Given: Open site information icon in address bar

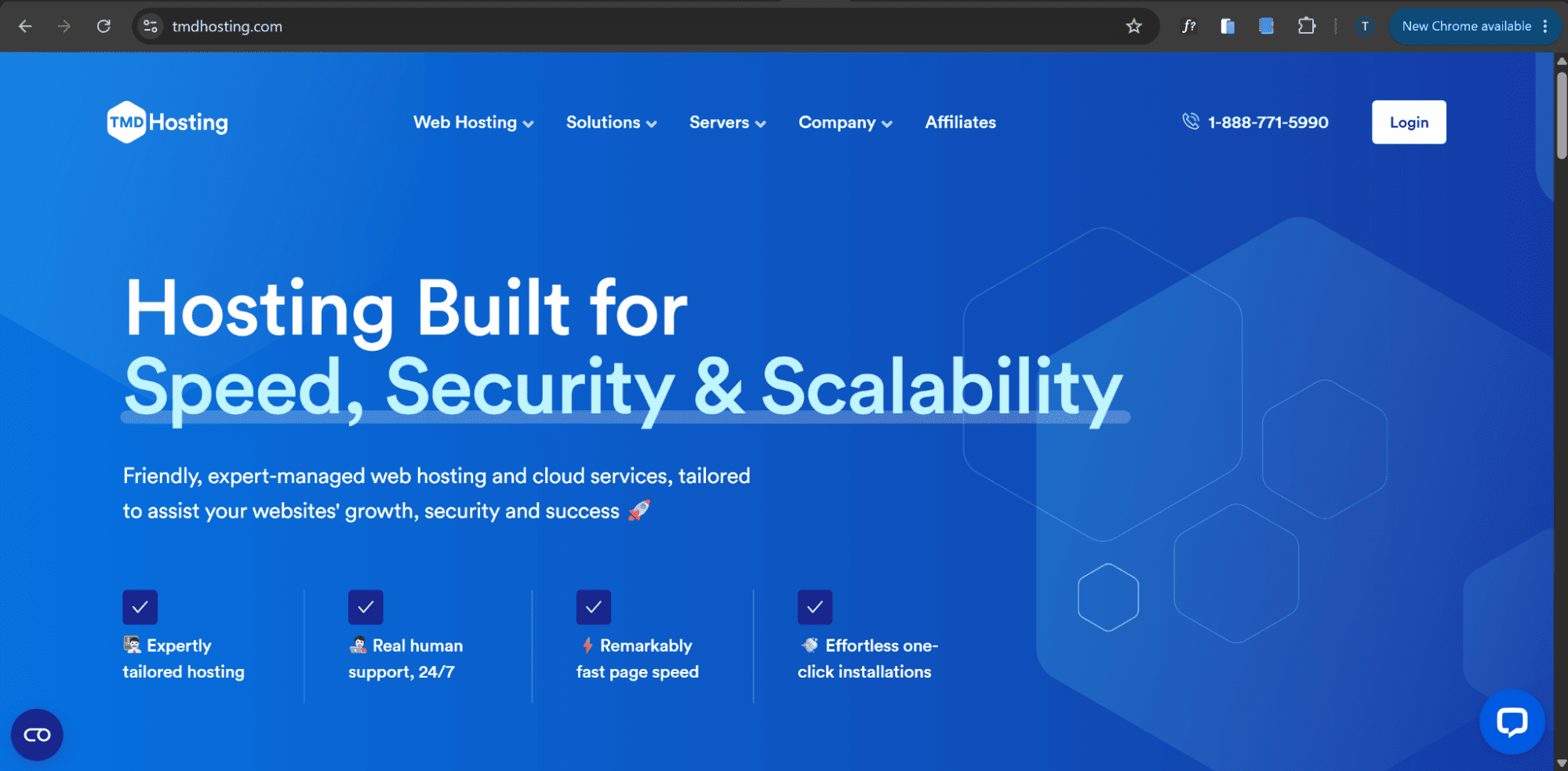Looking at the screenshot, I should (x=151, y=26).
